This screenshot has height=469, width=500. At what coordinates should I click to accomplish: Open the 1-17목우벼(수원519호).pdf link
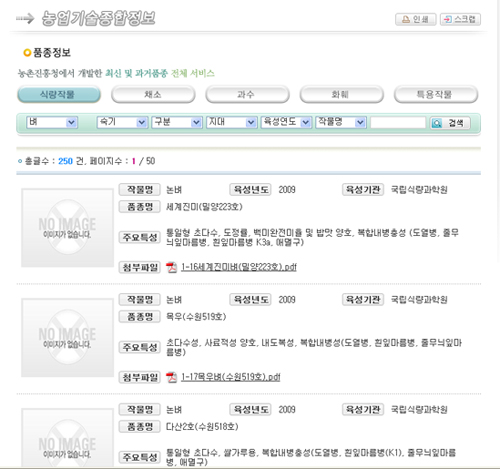point(230,377)
